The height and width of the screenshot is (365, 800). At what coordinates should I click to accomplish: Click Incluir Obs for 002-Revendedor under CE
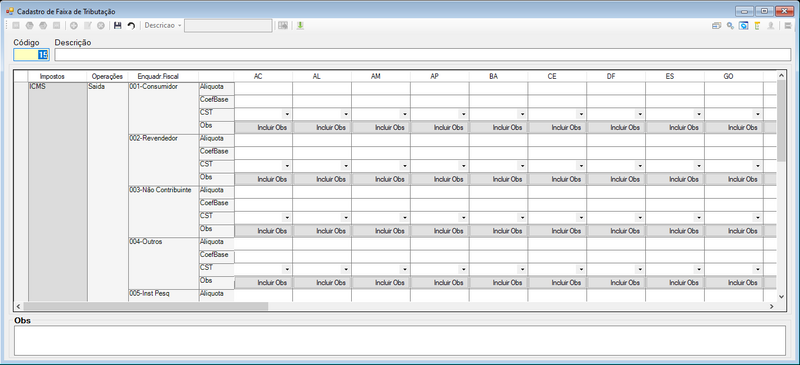coord(557,179)
